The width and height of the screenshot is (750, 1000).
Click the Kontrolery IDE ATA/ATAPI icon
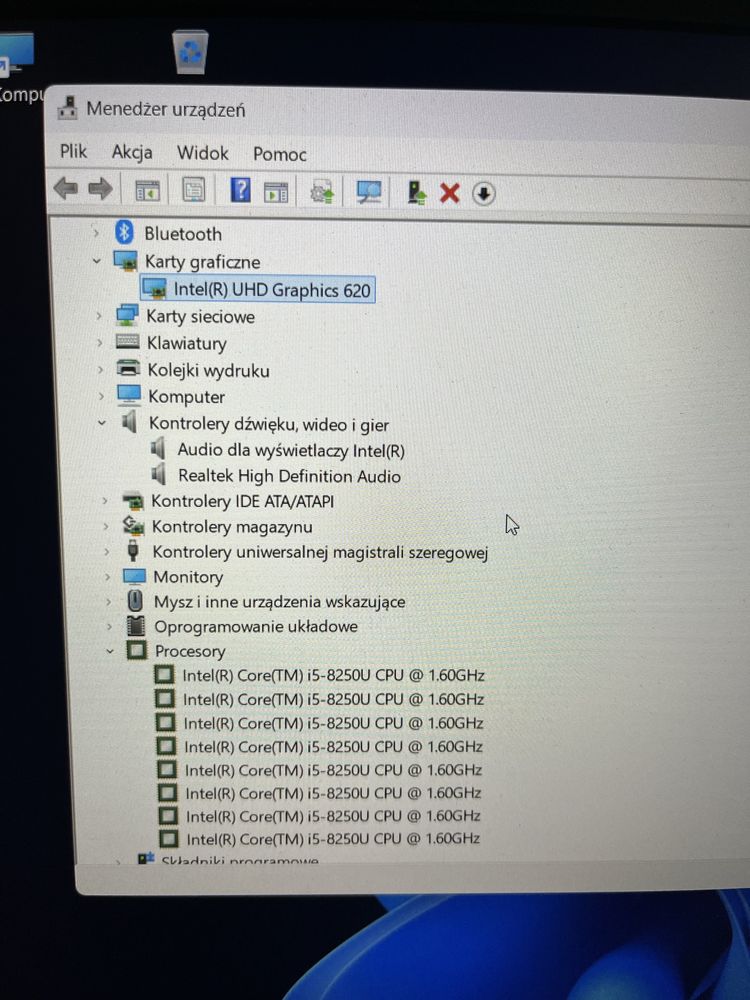click(133, 501)
